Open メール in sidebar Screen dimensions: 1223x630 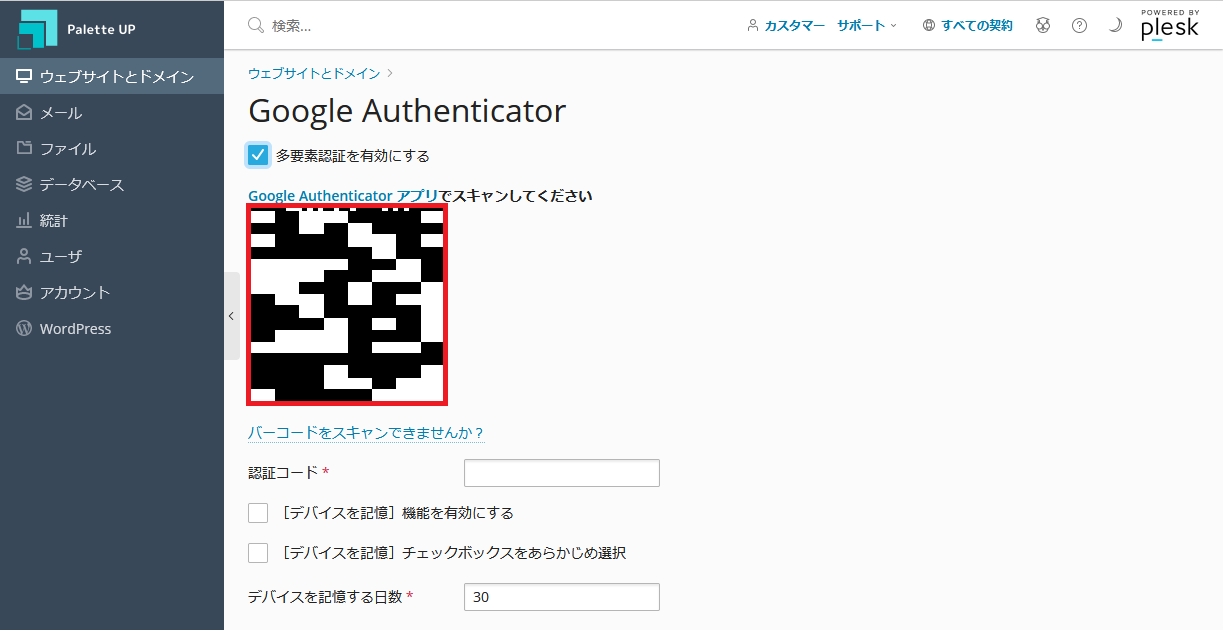(112, 113)
